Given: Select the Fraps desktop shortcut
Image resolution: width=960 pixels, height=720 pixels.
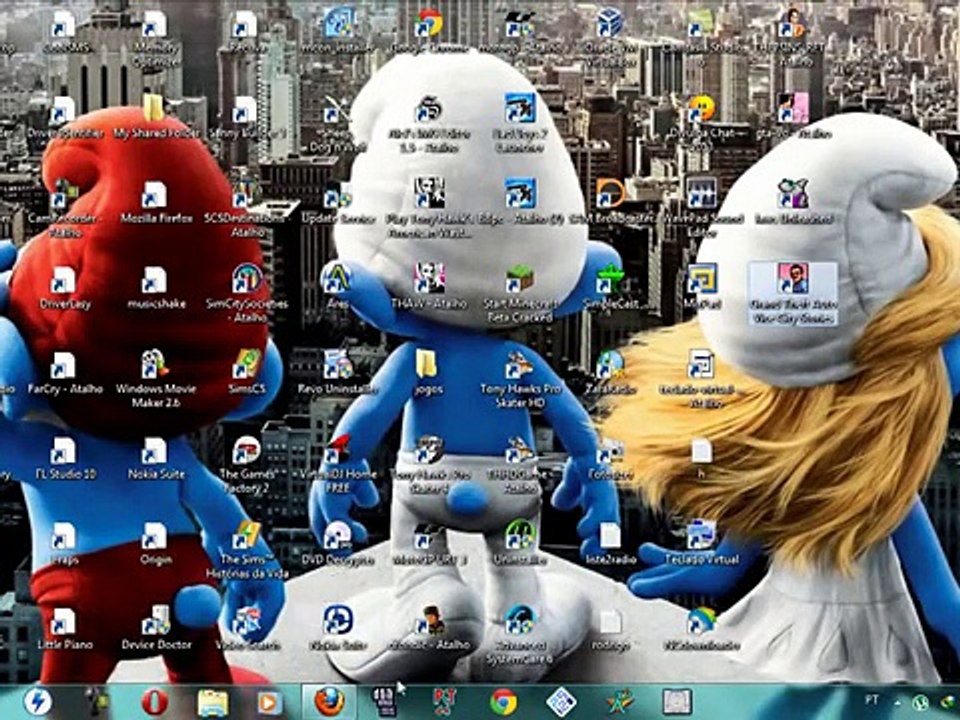Looking at the screenshot, I should click(65, 544).
